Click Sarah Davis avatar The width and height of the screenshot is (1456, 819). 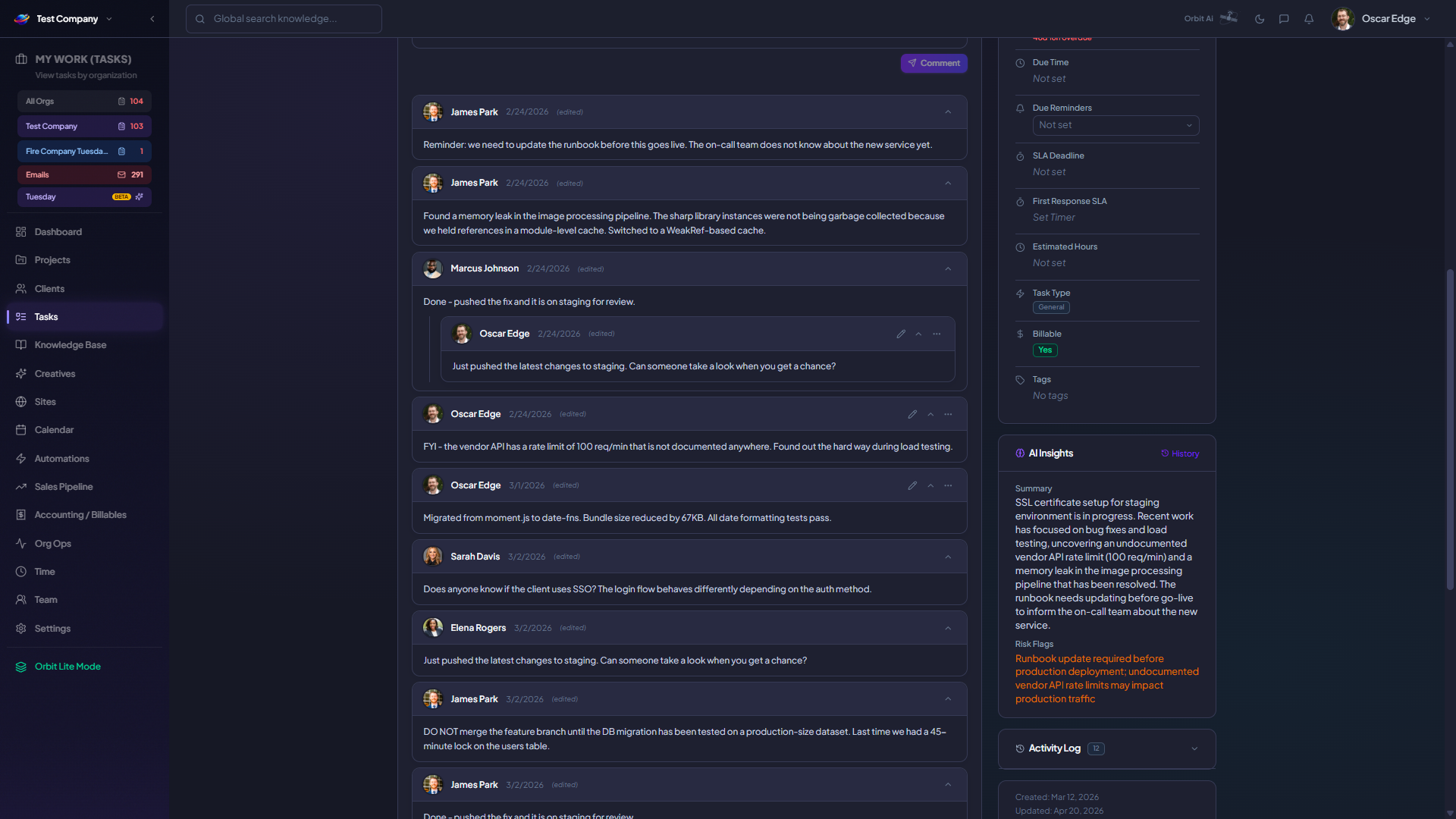point(432,557)
